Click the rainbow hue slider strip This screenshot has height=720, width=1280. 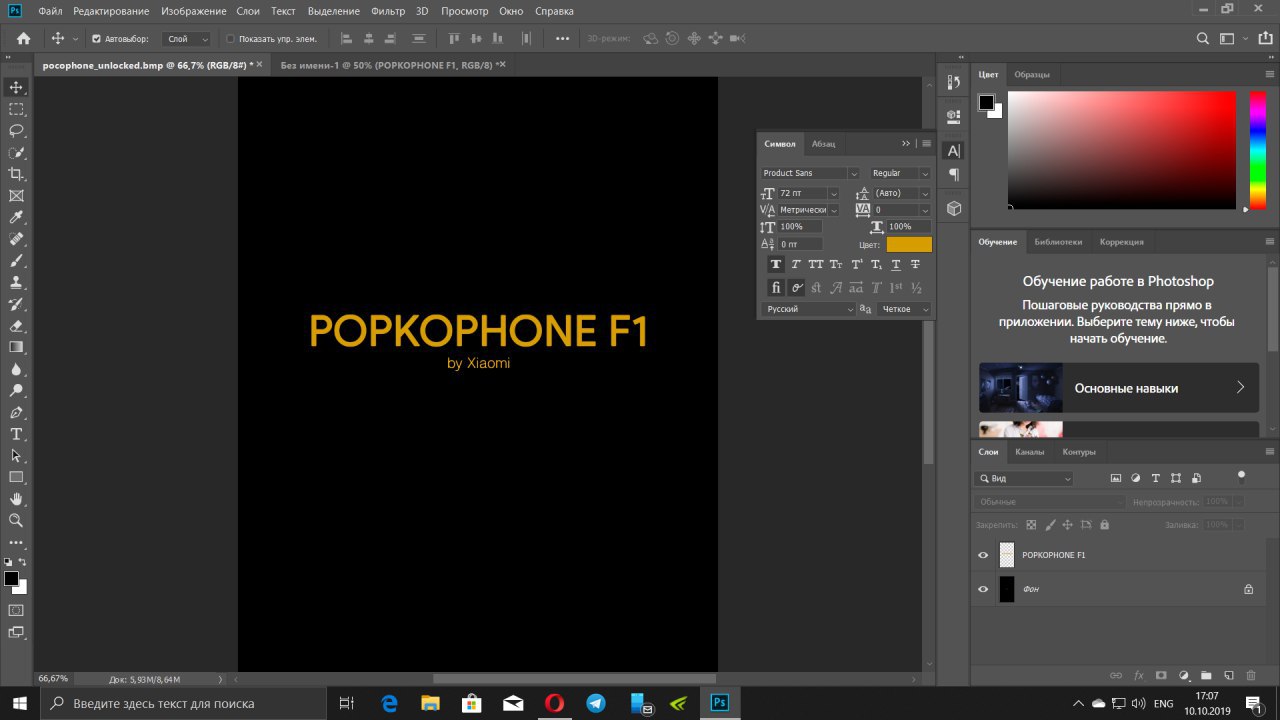click(1258, 150)
